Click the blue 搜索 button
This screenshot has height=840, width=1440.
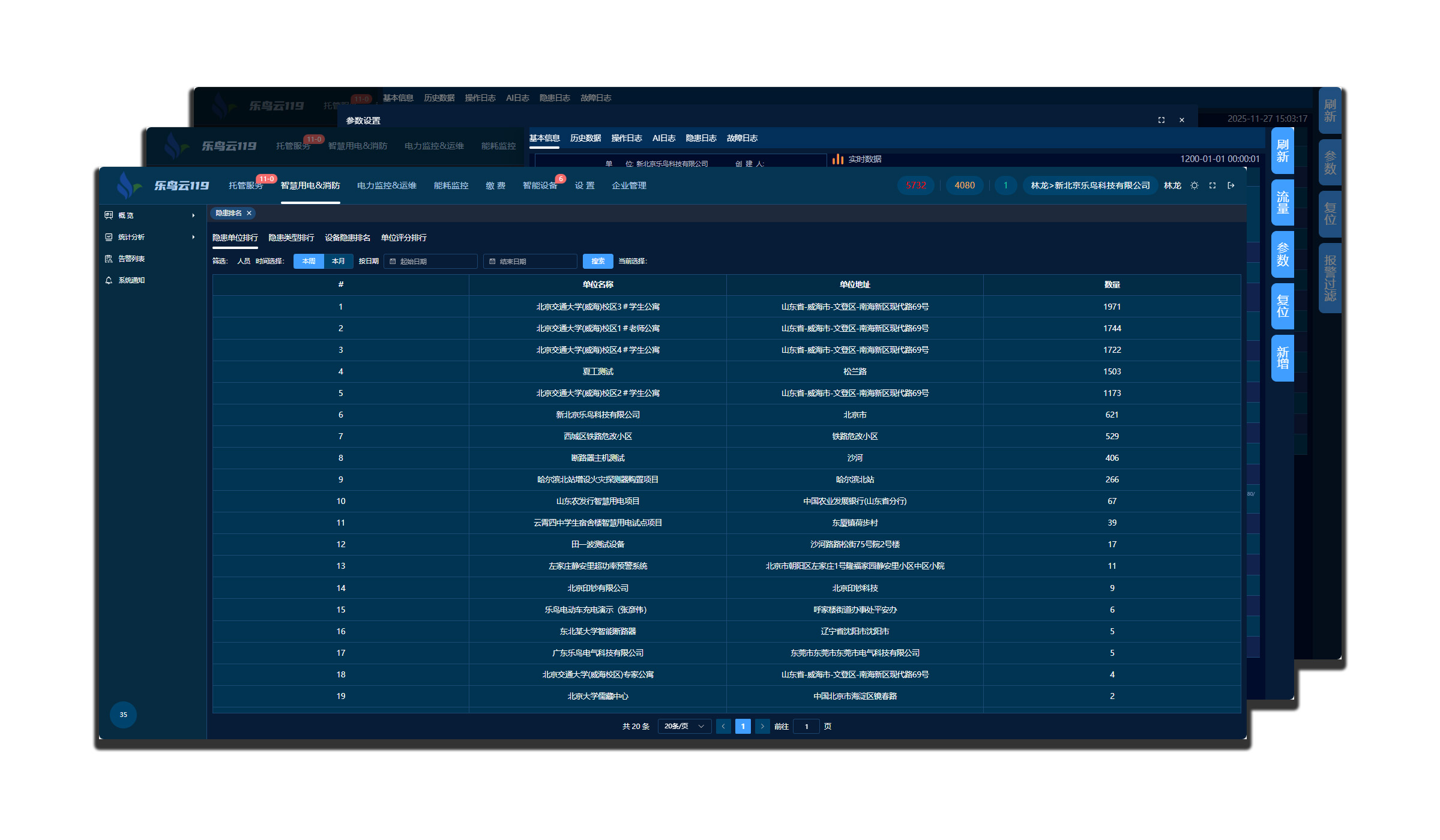click(598, 261)
